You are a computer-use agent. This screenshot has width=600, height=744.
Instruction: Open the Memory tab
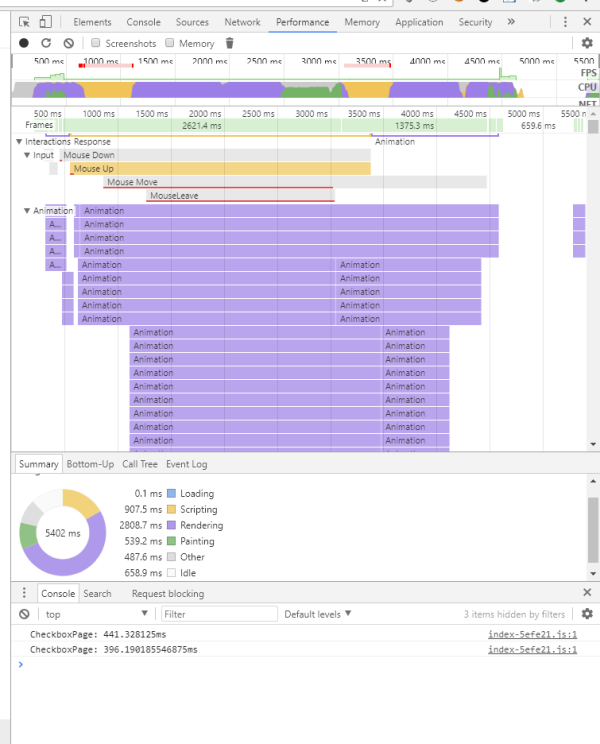coord(362,22)
